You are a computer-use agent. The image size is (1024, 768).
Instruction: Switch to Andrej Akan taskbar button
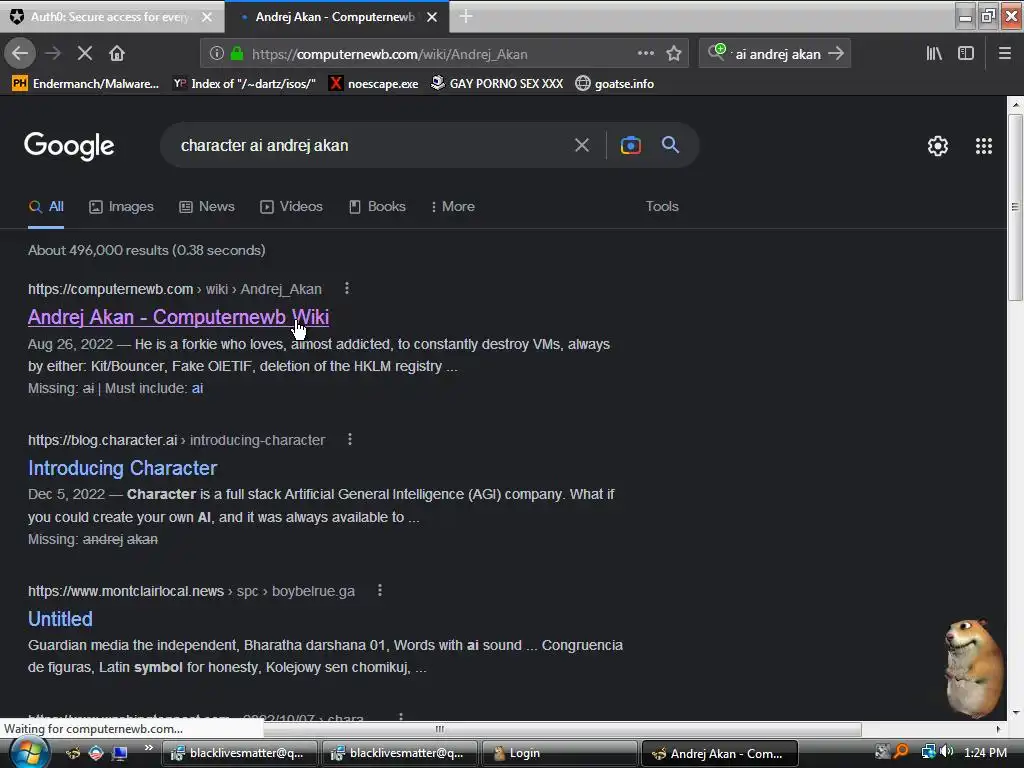[720, 753]
